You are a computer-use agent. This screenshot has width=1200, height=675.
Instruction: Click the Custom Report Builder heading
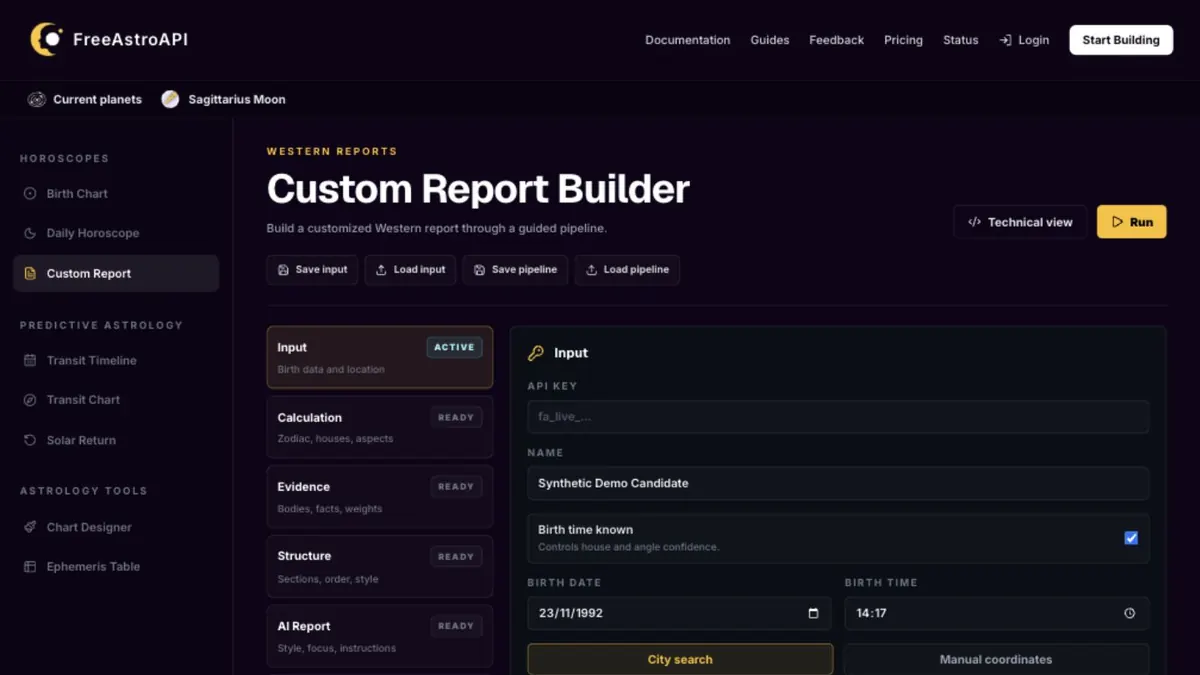pyautogui.click(x=478, y=190)
